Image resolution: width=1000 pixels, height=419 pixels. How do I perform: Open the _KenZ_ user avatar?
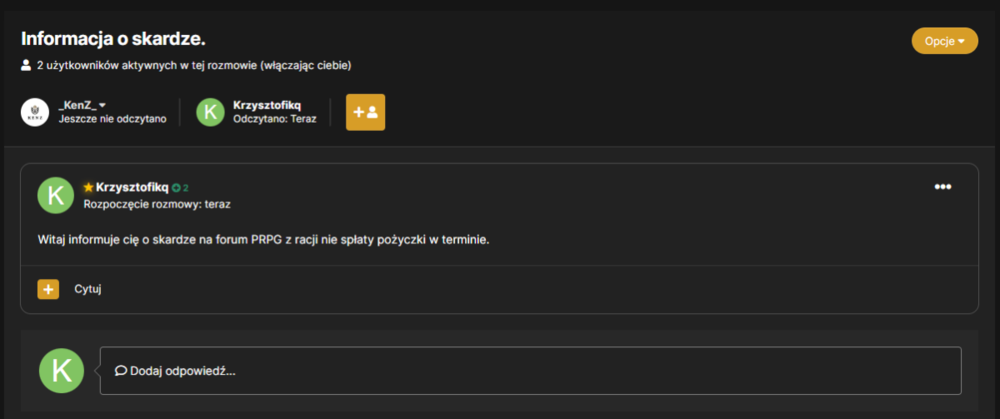click(x=35, y=112)
